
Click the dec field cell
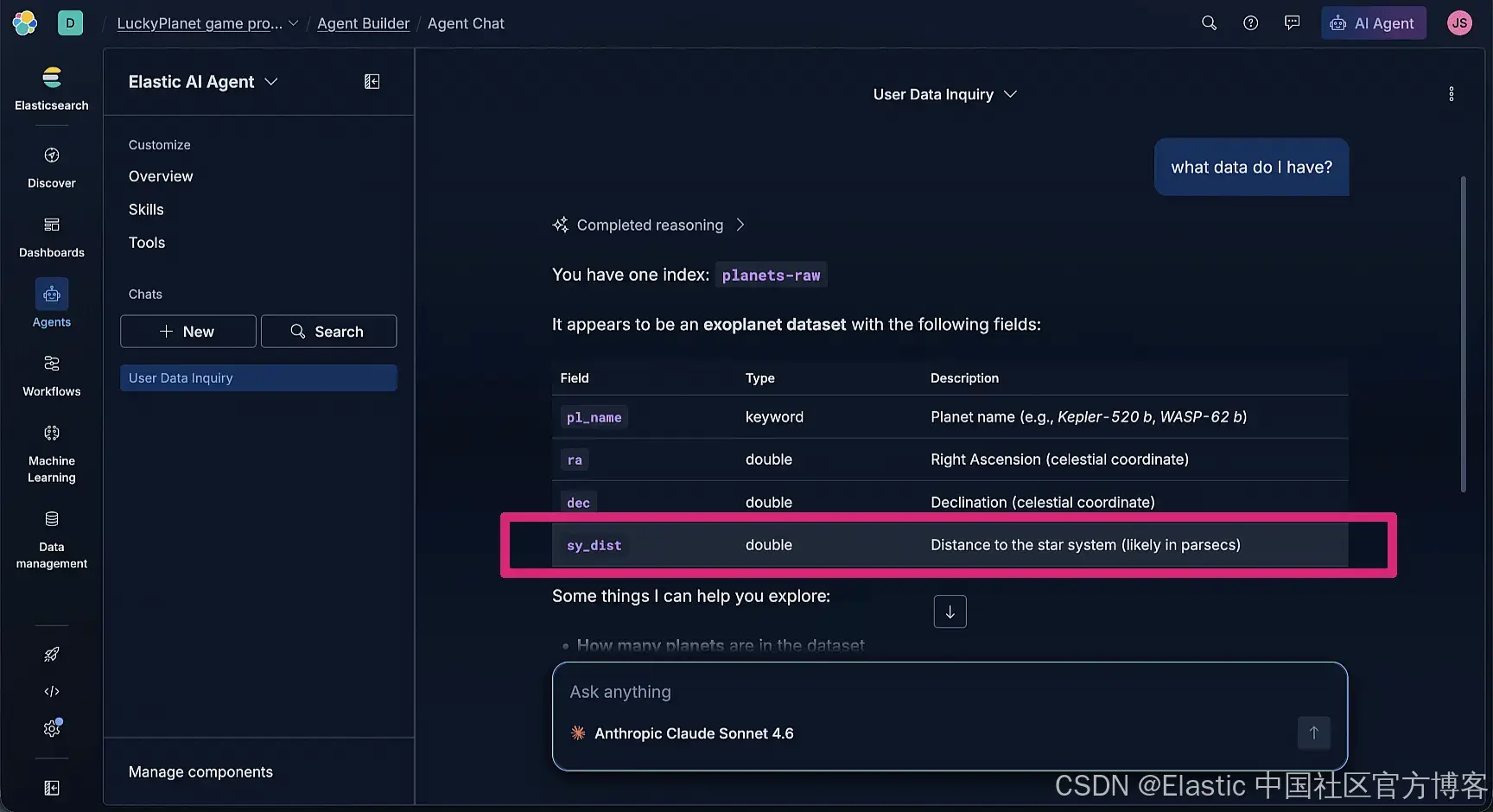pos(578,503)
